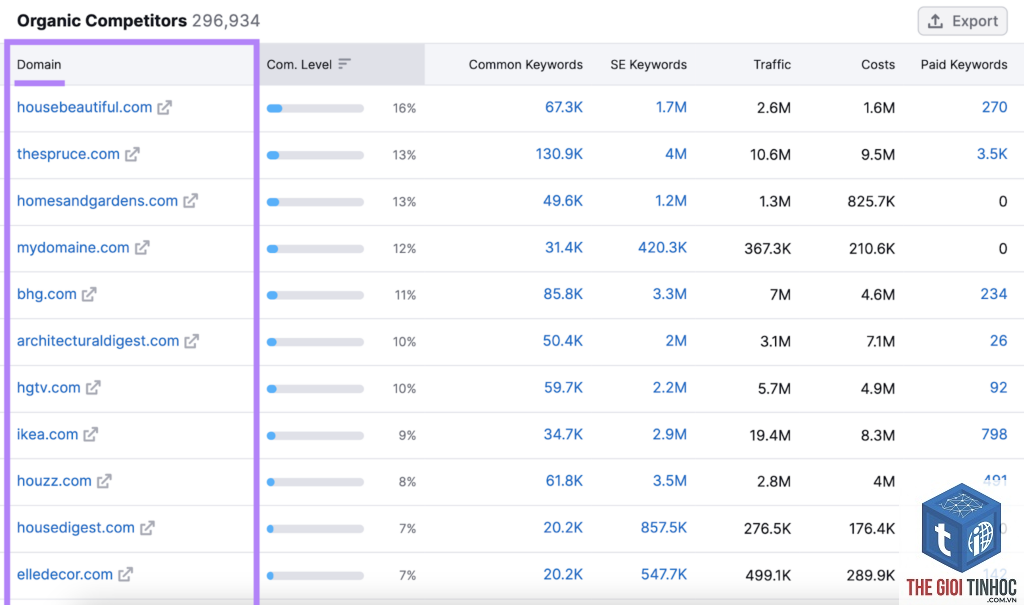
Task: Open the housebeautiful.com domain link
Action: [84, 107]
